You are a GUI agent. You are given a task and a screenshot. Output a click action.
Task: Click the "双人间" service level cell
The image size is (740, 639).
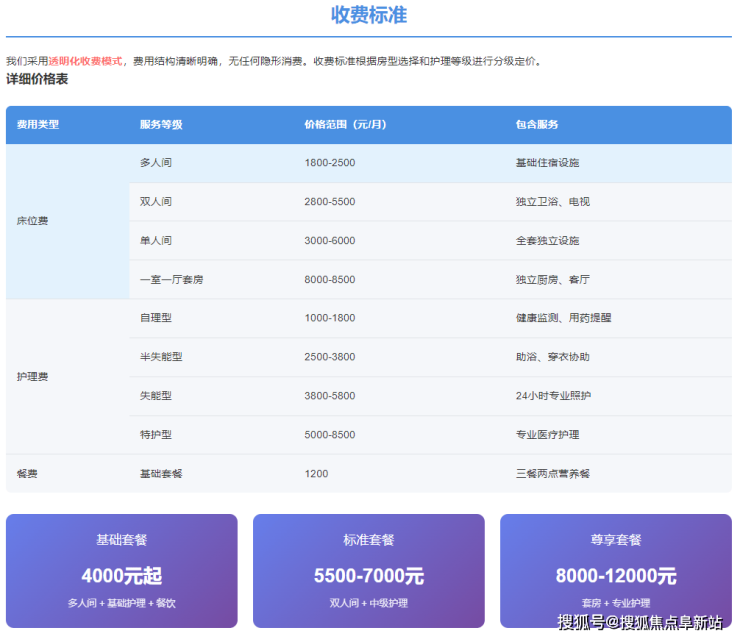156,202
